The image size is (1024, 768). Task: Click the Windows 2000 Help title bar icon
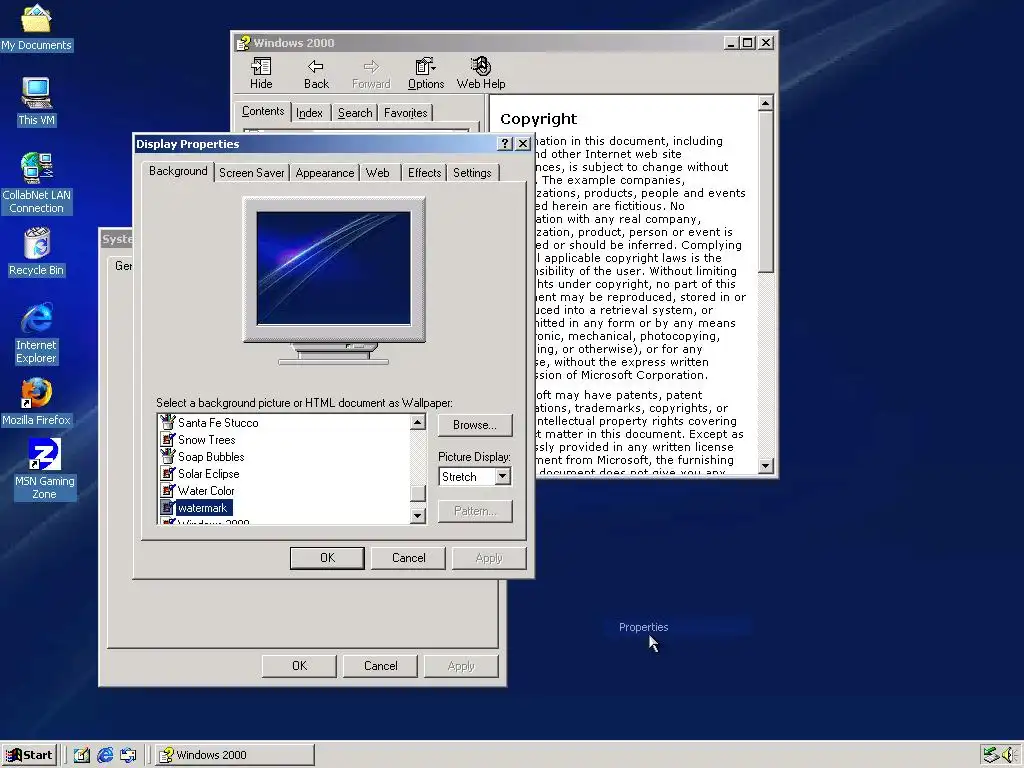point(244,43)
